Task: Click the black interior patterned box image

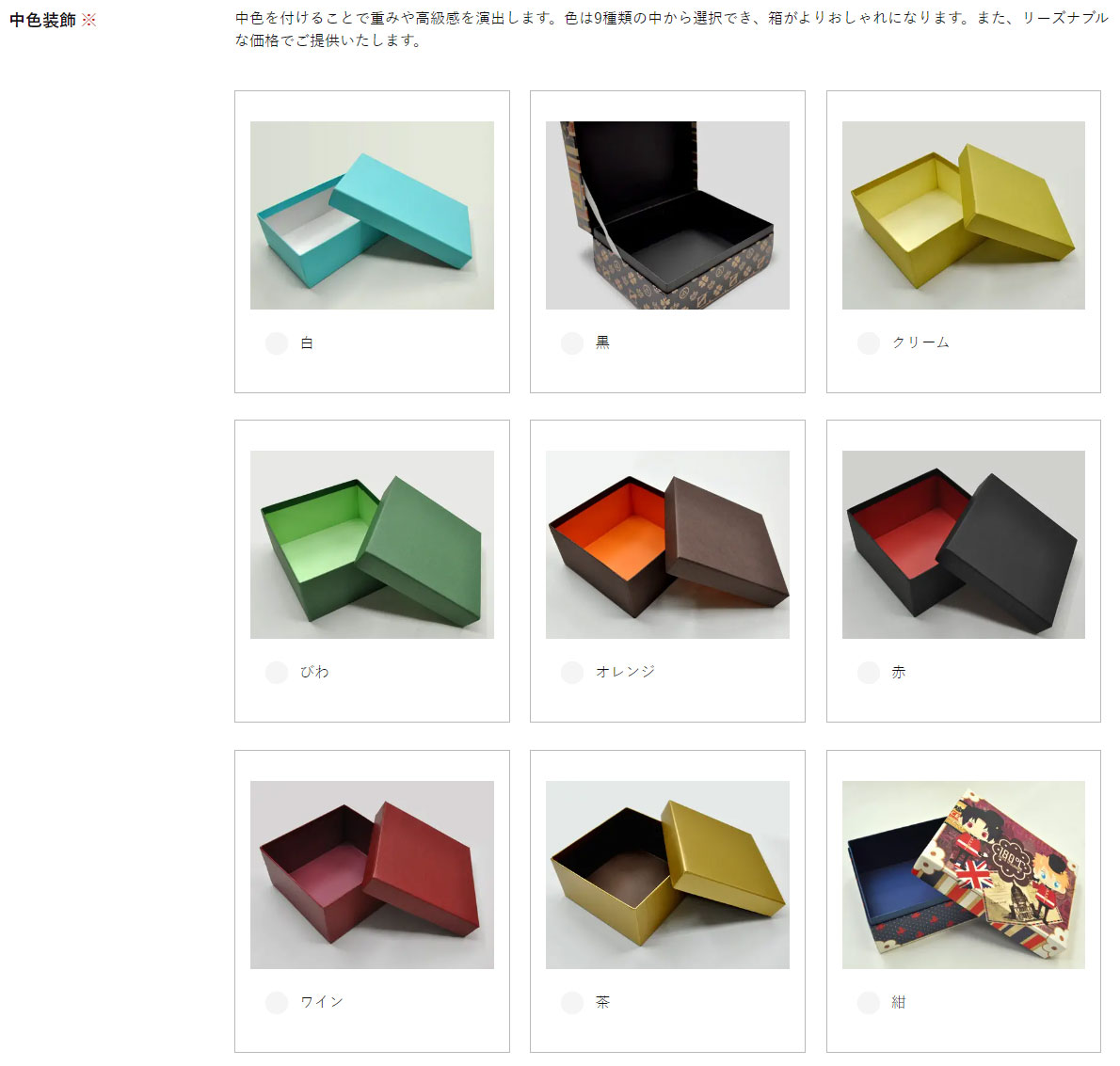Action: point(668,215)
